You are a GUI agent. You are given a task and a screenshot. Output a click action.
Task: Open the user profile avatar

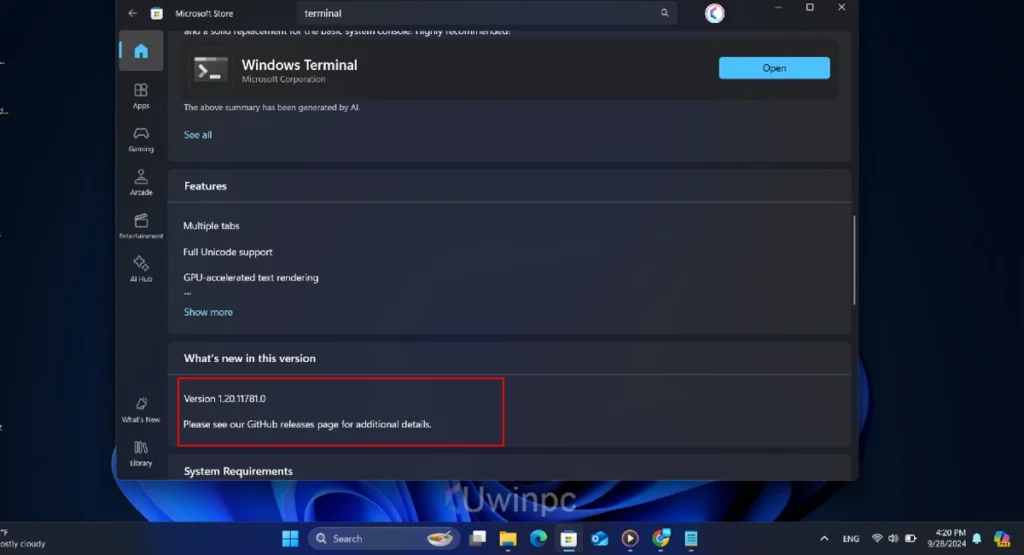[x=714, y=13]
